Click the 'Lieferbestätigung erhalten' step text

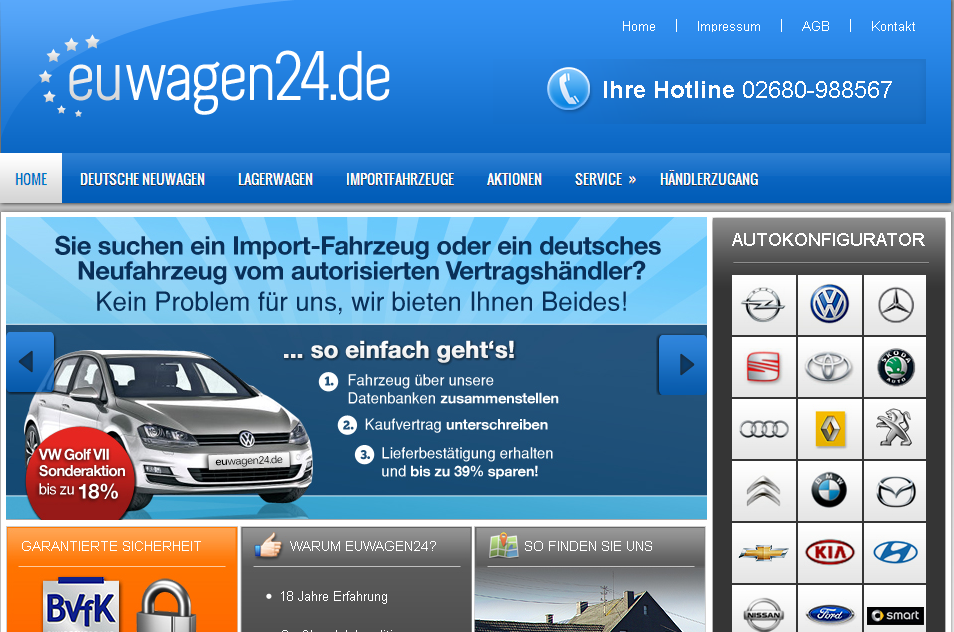pos(467,453)
